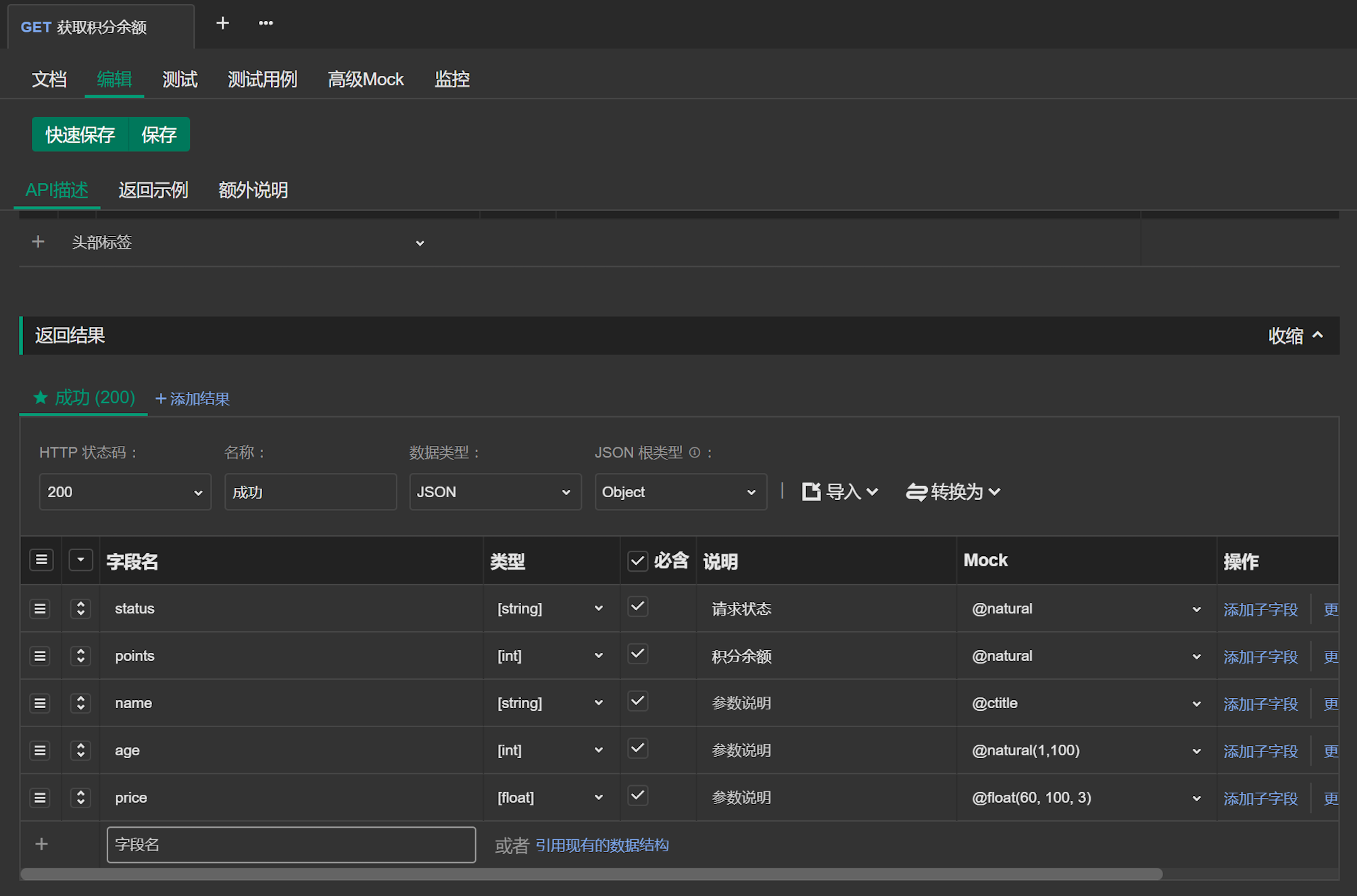
Task: Click the collapse-all arrow in the table header
Action: (81, 560)
